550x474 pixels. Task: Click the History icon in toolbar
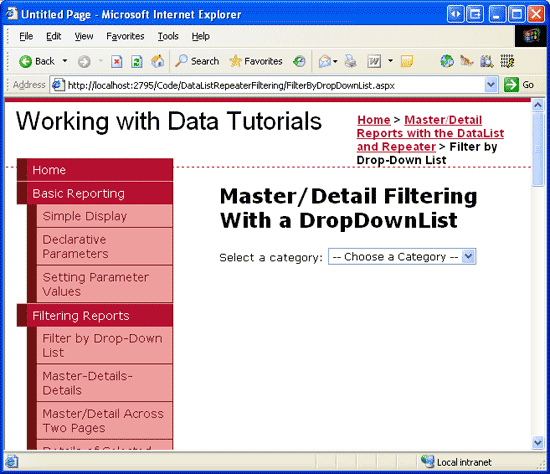coord(299,62)
